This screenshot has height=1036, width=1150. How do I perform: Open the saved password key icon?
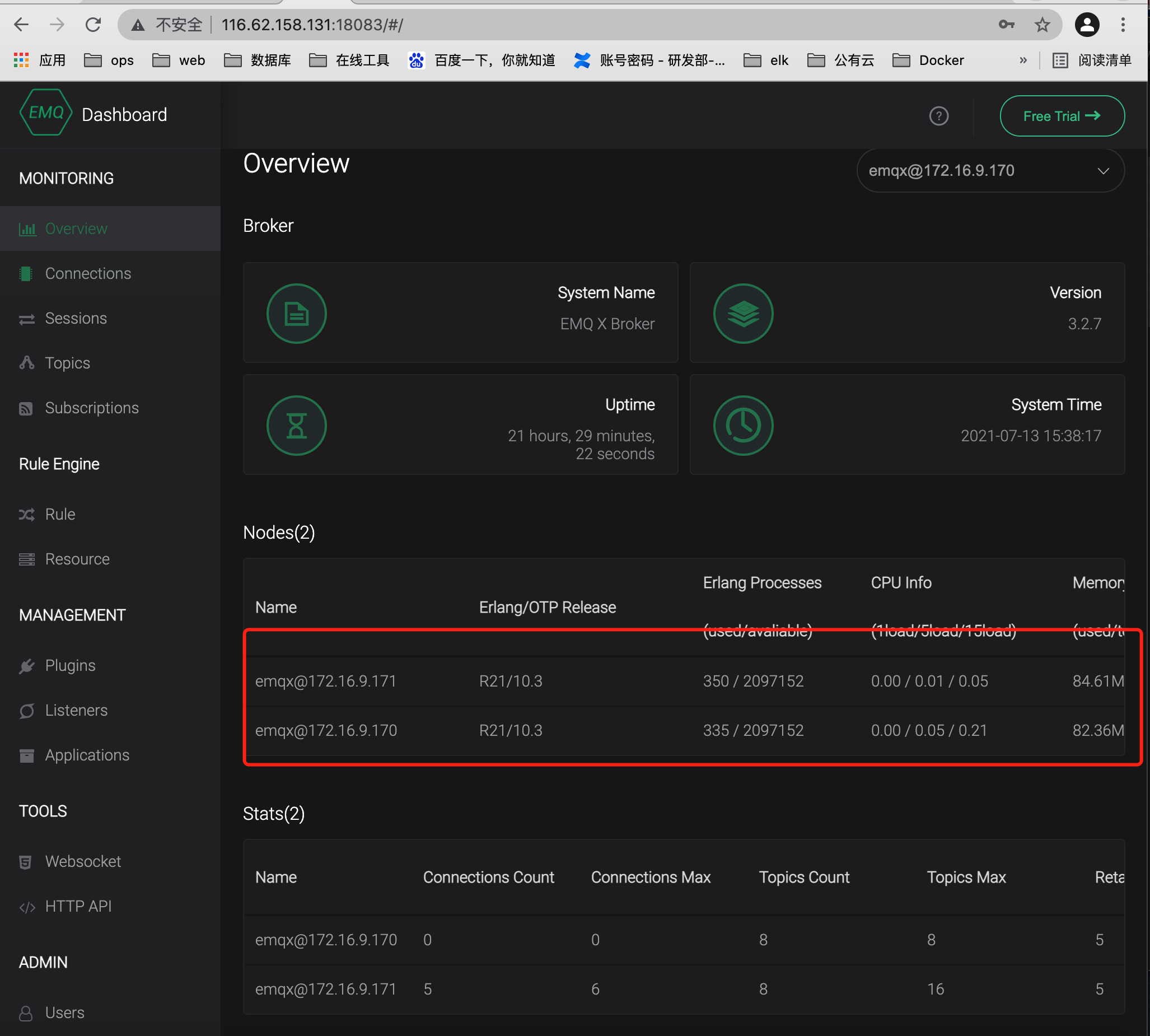pos(1006,25)
